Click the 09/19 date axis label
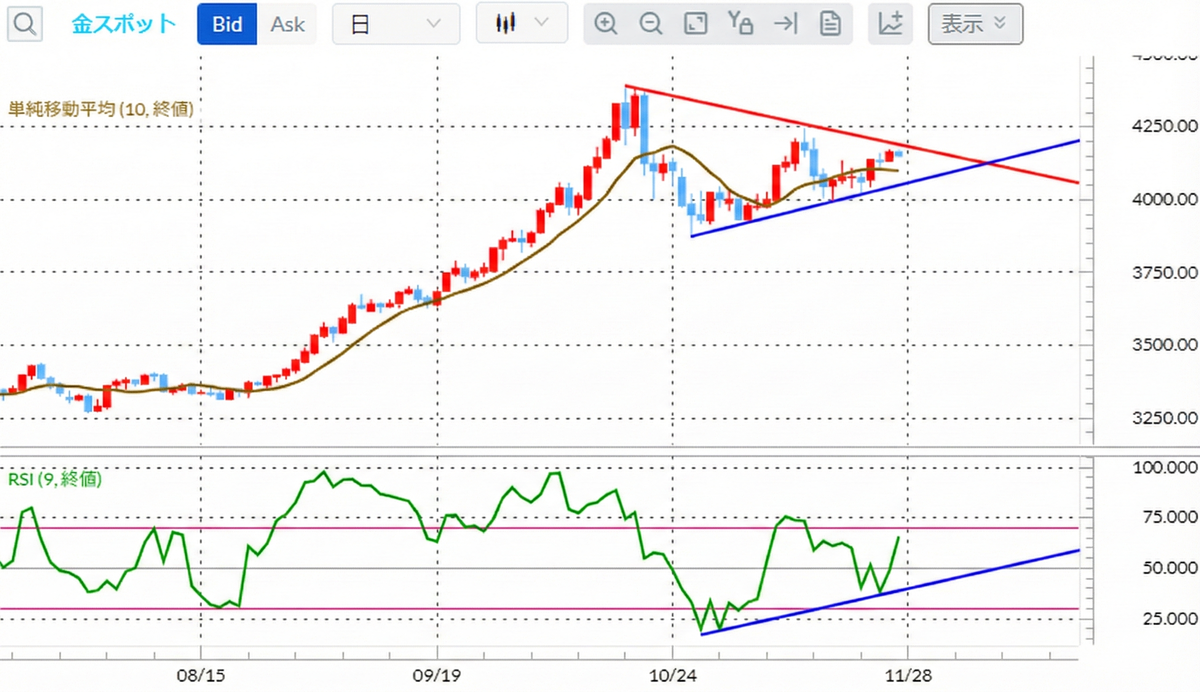The height and width of the screenshot is (692, 1200). [437, 676]
